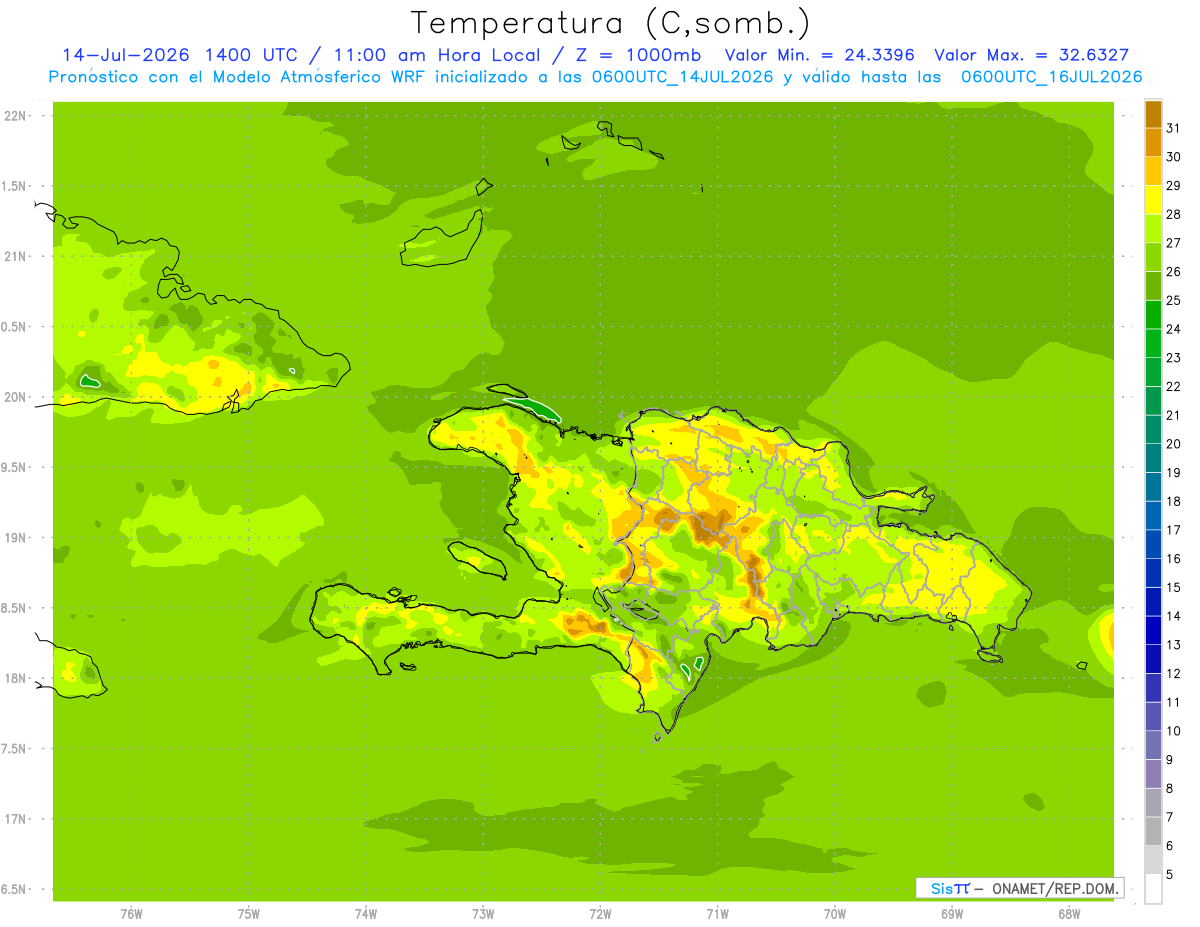
Task: Click the 'Valor Max. = 32.6327' readout
Action: [x=1032, y=55]
